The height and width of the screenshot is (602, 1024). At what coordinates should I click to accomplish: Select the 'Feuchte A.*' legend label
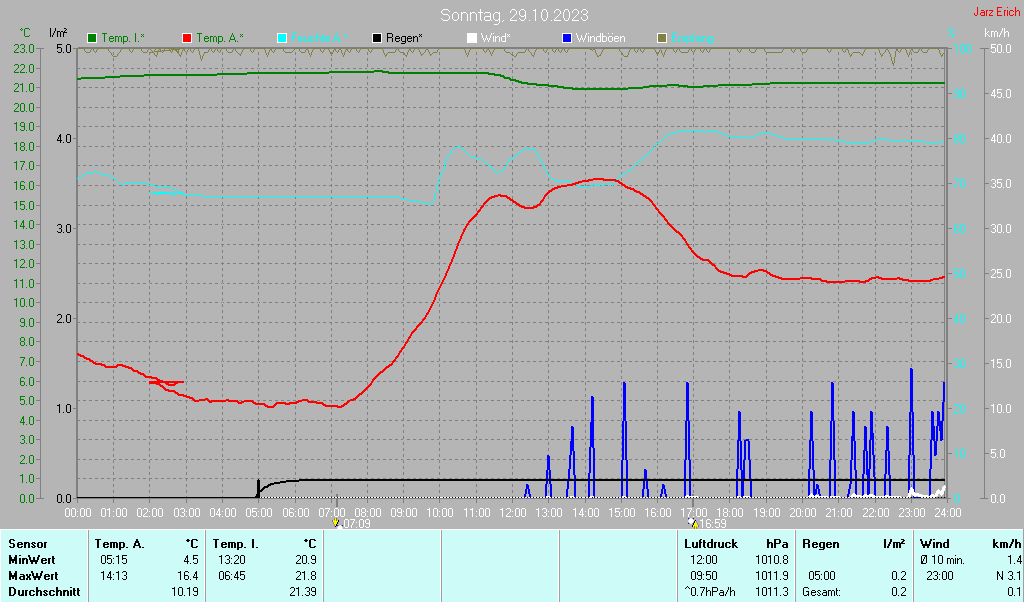[319, 39]
